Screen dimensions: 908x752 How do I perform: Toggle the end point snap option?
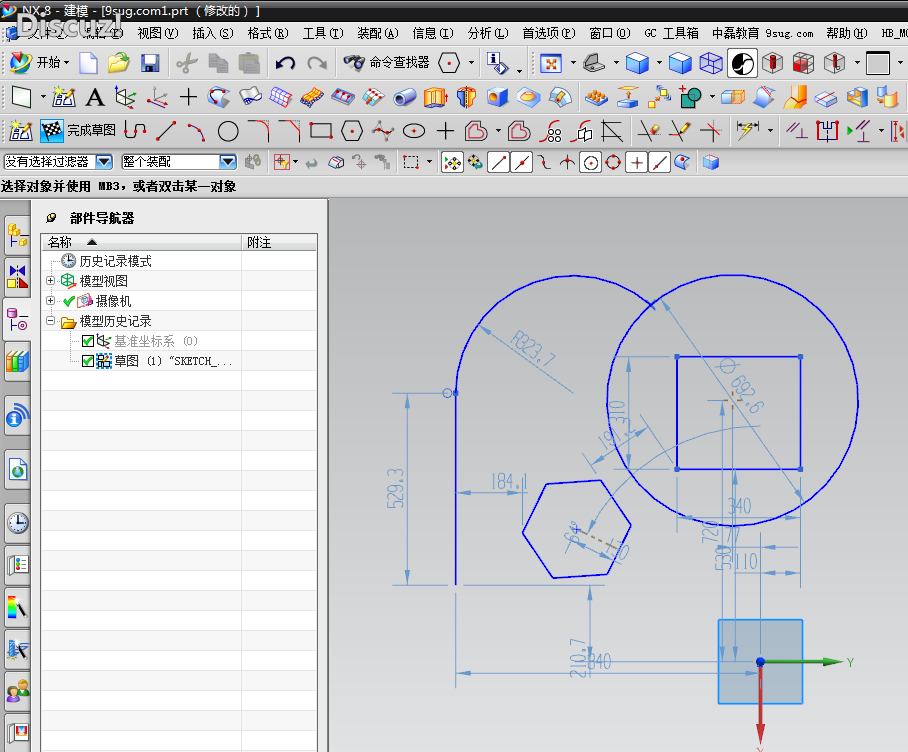tap(498, 163)
